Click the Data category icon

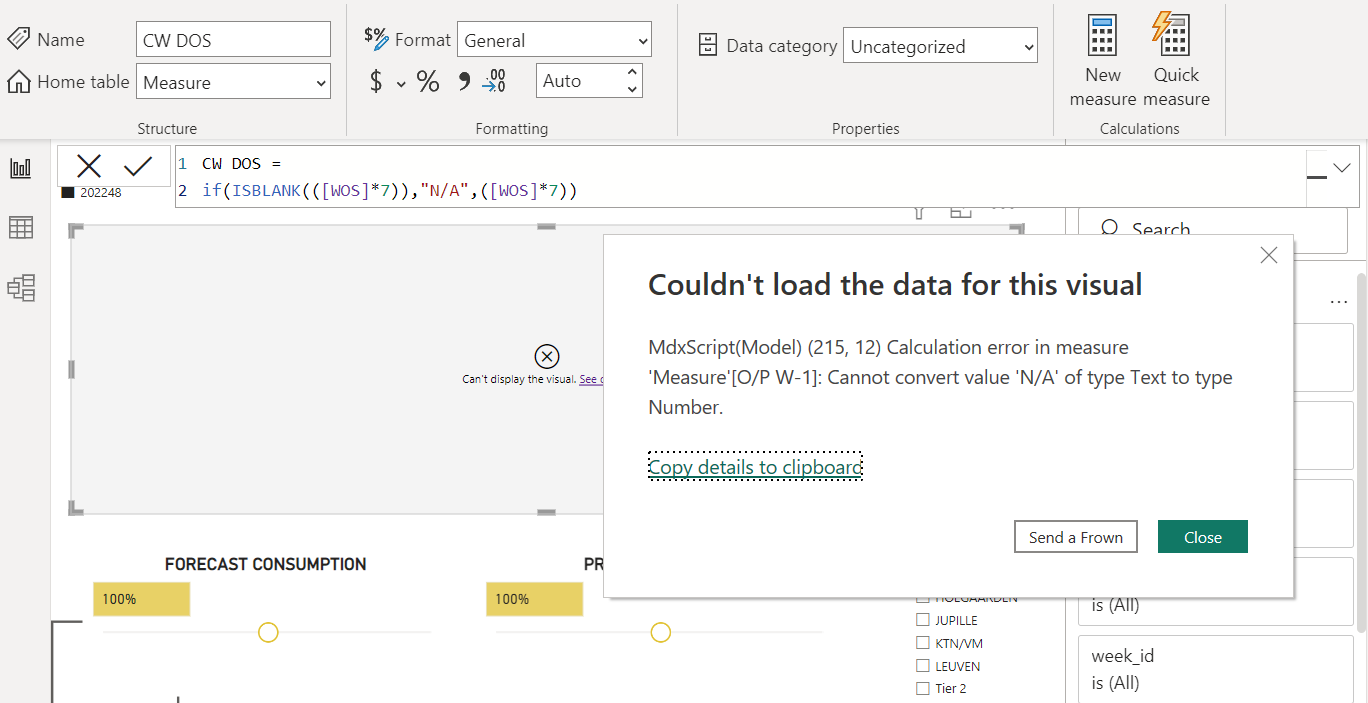coord(708,46)
